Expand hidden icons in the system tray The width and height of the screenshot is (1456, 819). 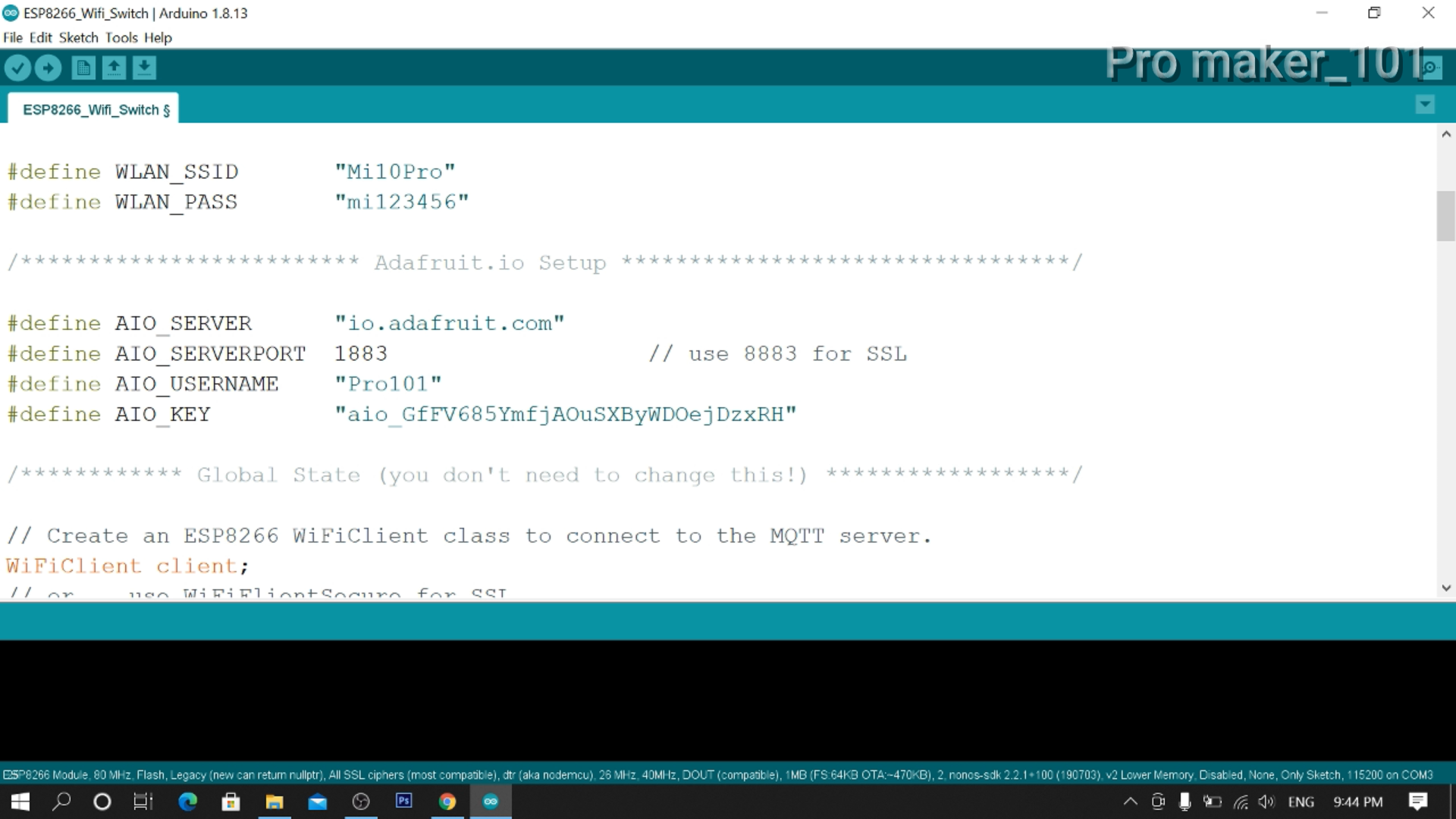point(1129,802)
